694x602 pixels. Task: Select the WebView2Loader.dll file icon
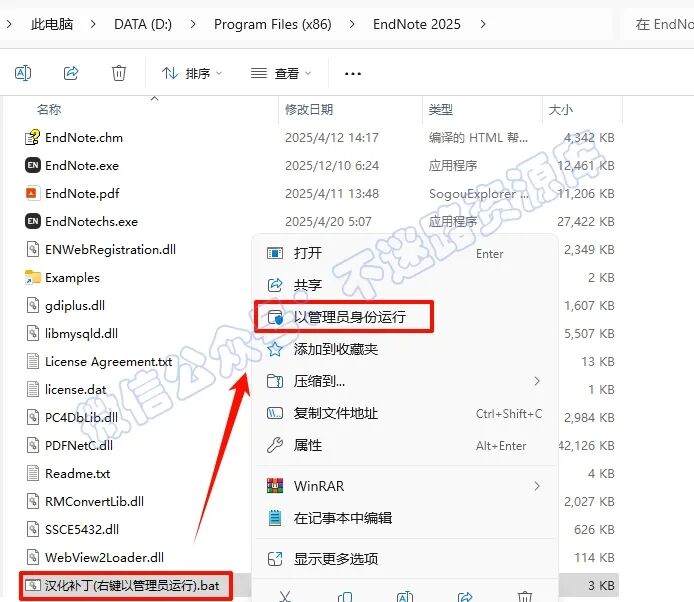point(33,557)
